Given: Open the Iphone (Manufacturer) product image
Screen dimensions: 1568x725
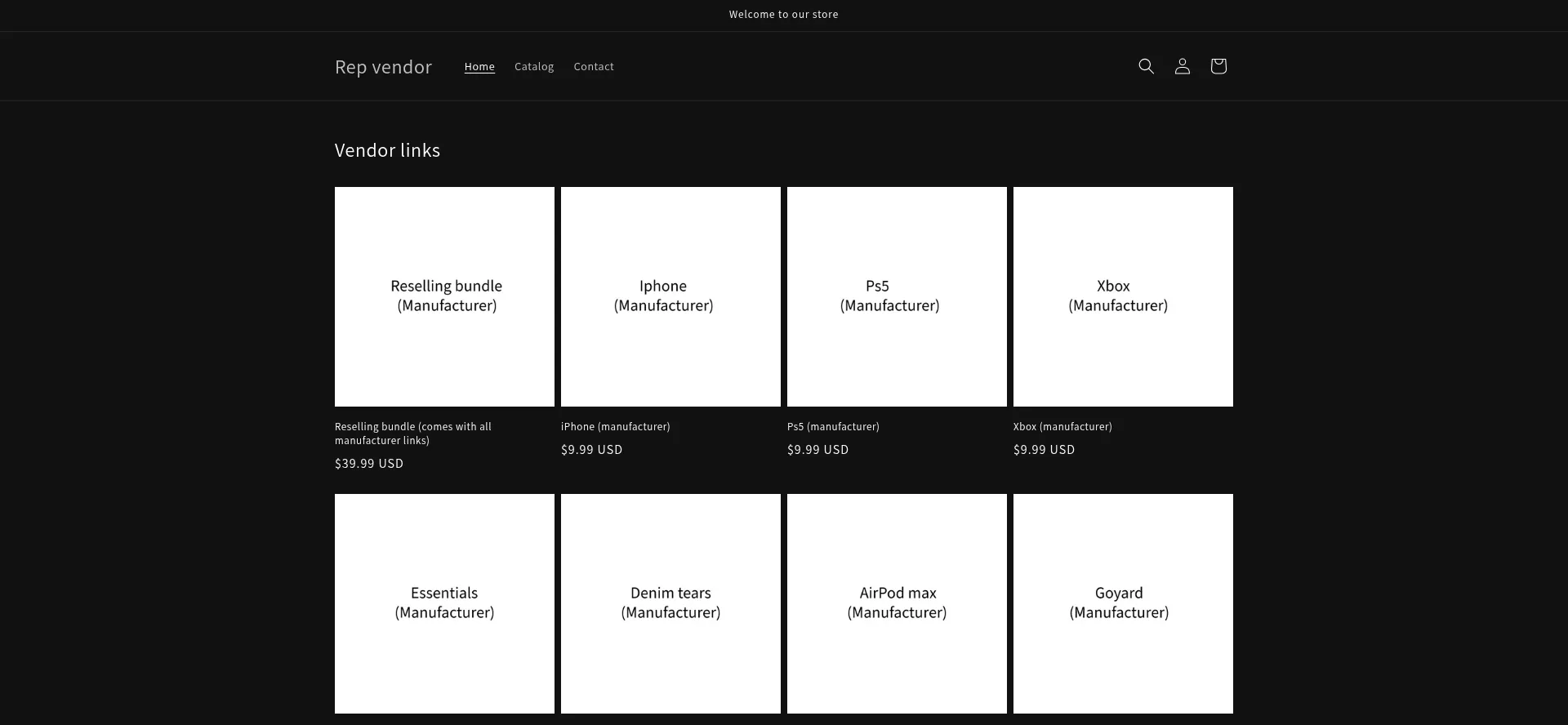Looking at the screenshot, I should [670, 296].
